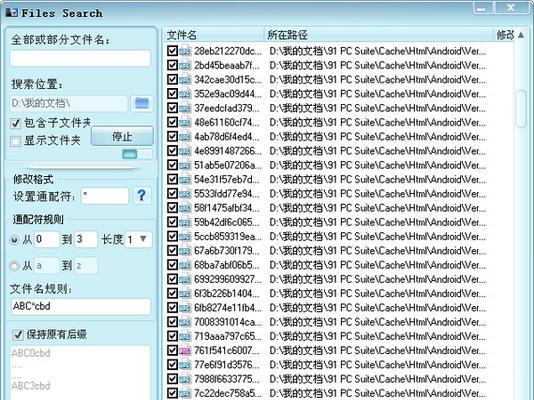Viewport: 534px width, 400px height.
Task: Click the file name rule field with ABC*cbd
Action: [x=80, y=306]
